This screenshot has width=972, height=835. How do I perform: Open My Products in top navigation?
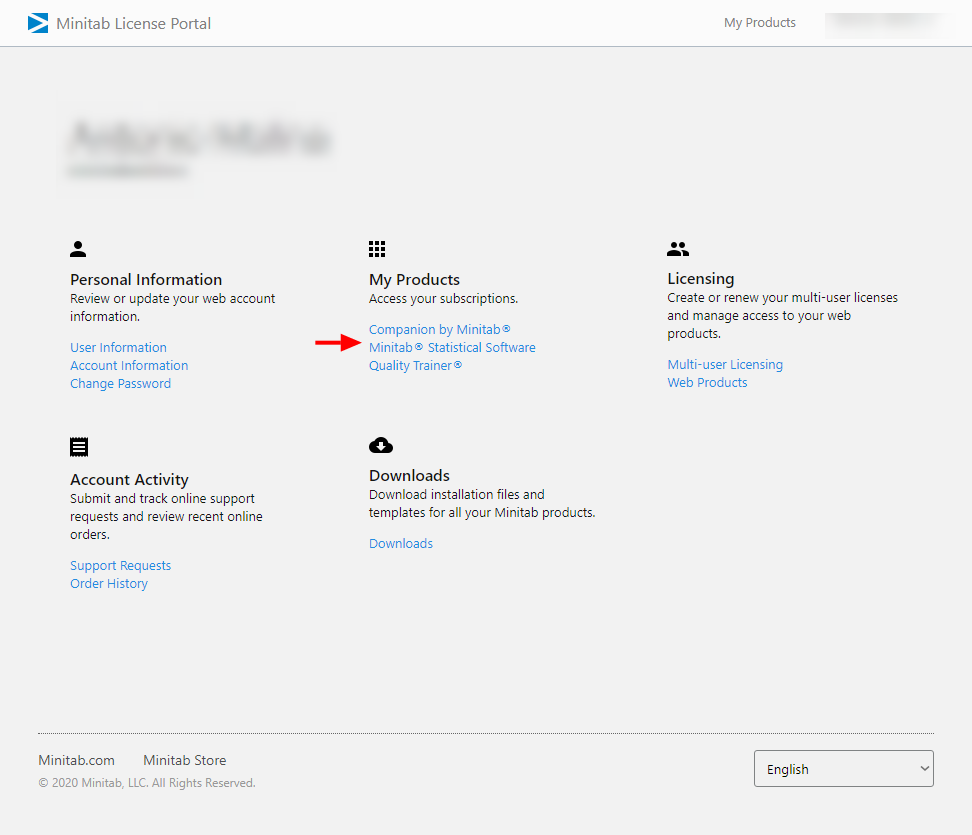tap(760, 23)
